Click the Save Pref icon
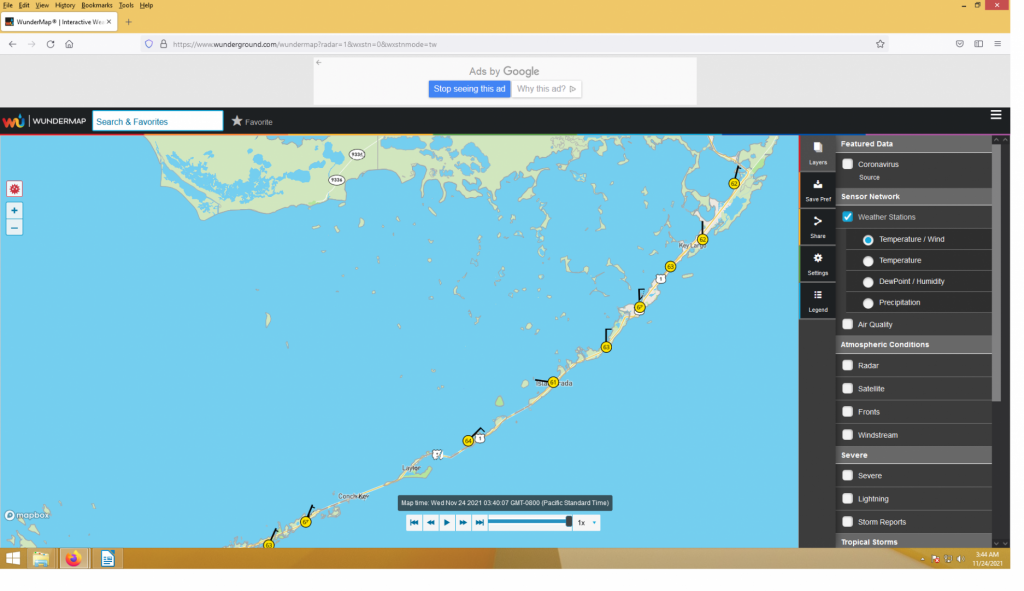 pos(818,190)
